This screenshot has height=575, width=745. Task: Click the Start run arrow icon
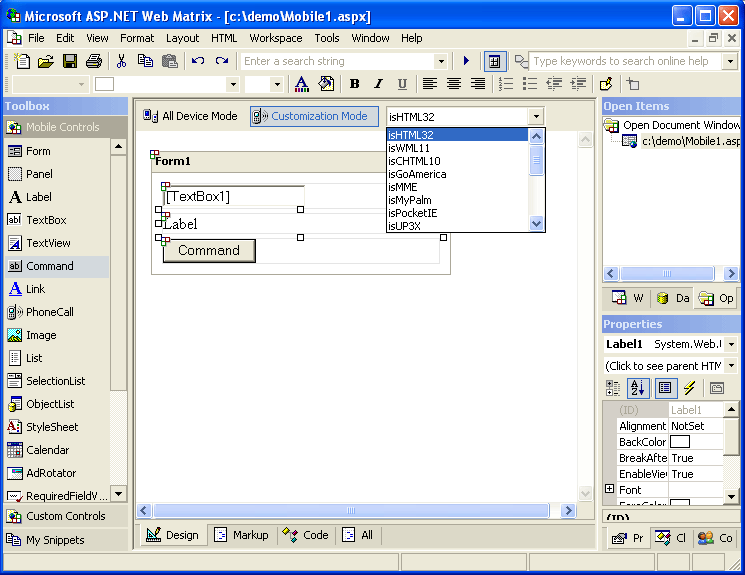coord(466,61)
